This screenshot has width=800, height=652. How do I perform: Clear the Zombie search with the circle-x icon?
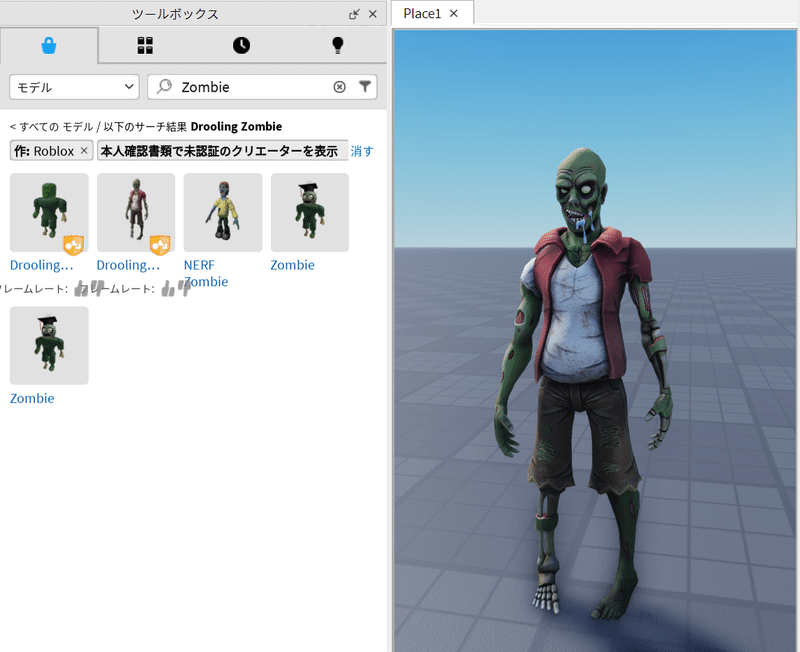pos(340,87)
